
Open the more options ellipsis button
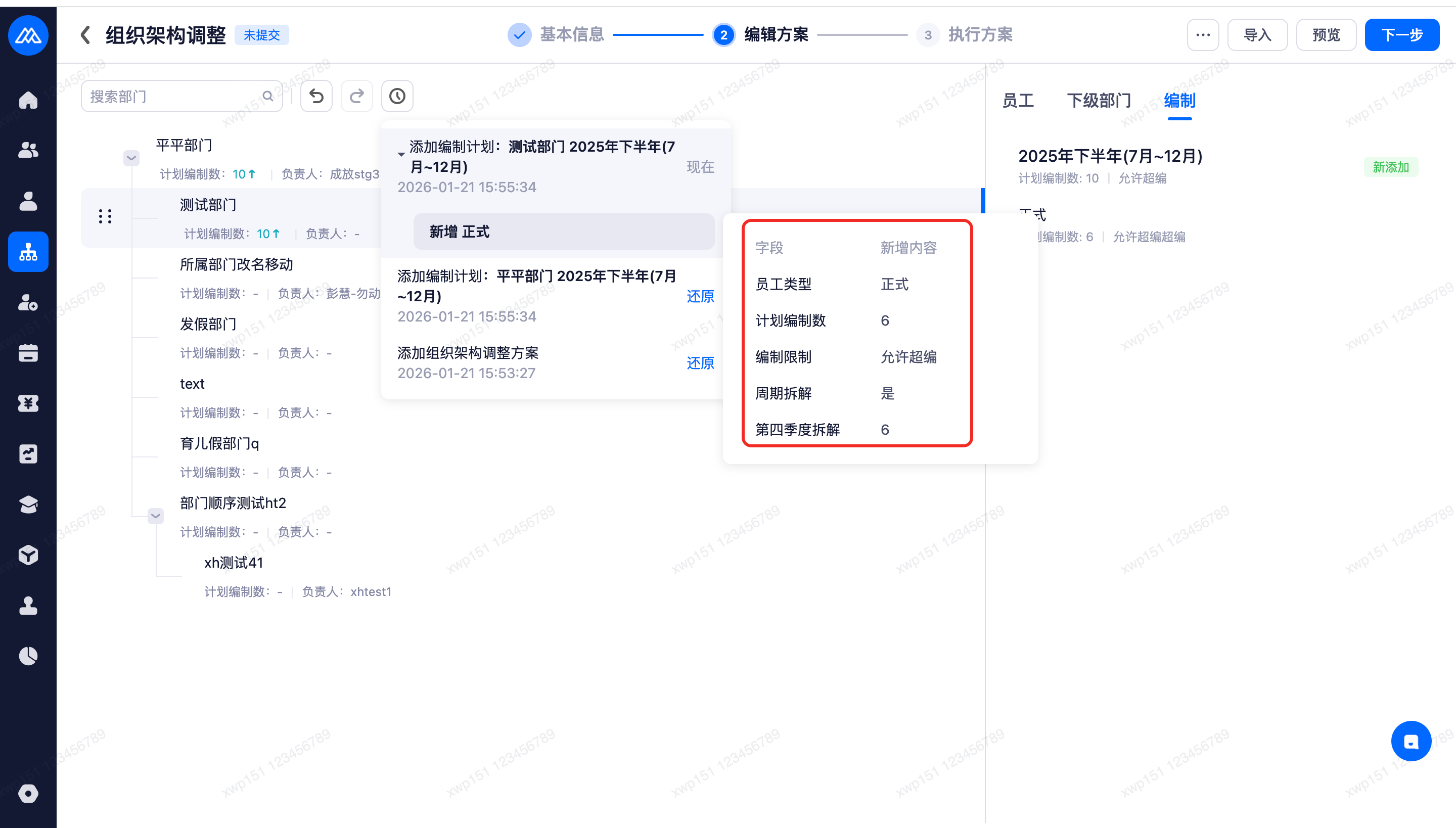click(x=1202, y=35)
